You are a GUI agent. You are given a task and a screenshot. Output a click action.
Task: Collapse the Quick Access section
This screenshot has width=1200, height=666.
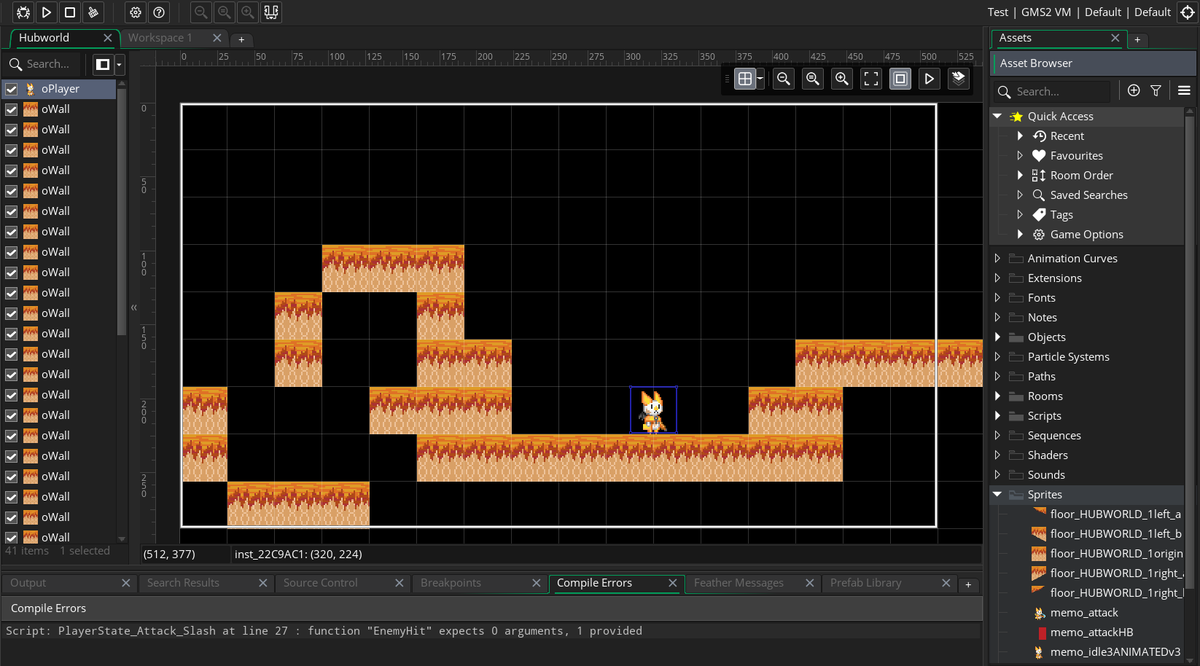pyautogui.click(x=998, y=116)
